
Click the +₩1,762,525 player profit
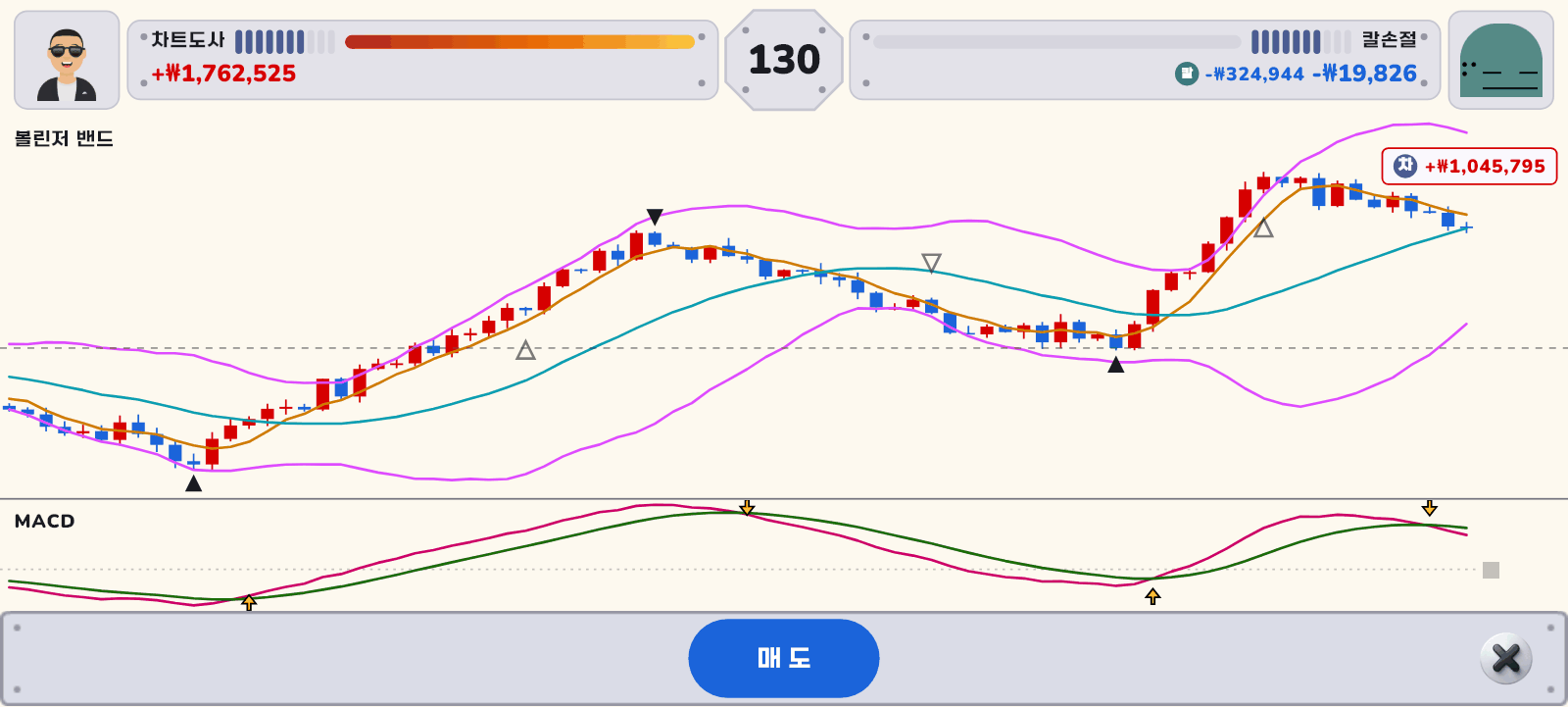[x=223, y=74]
